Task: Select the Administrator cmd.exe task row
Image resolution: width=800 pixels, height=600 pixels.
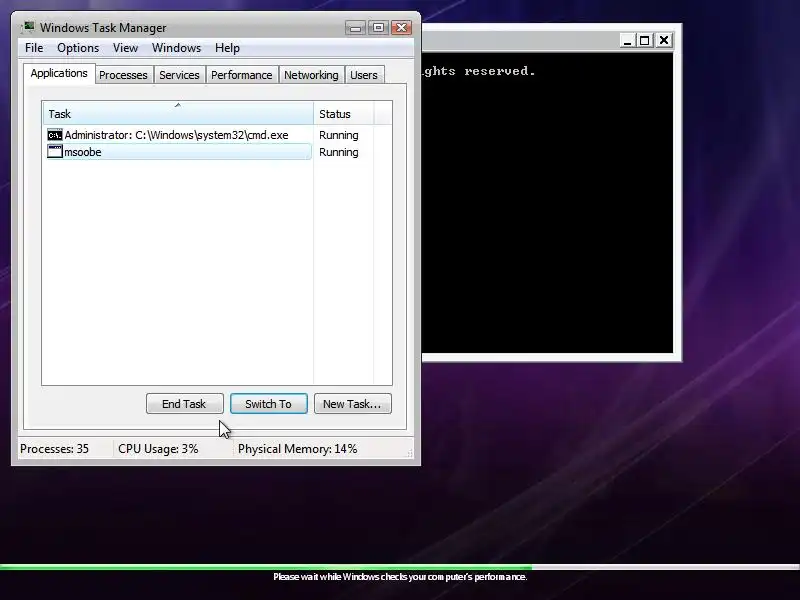Action: tap(178, 135)
